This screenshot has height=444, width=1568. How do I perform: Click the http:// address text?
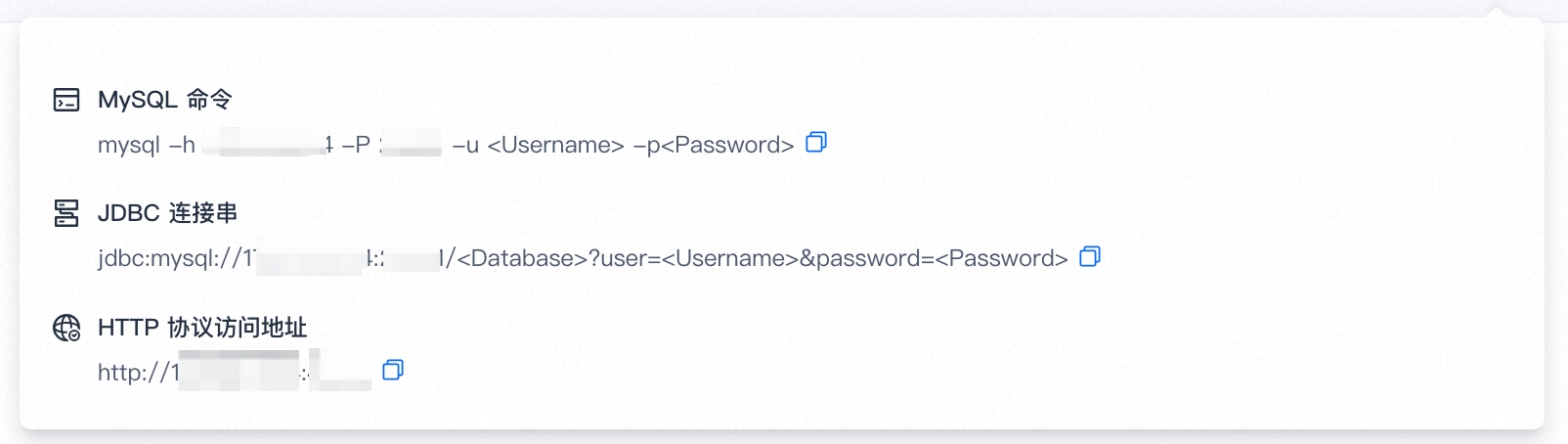pos(134,373)
